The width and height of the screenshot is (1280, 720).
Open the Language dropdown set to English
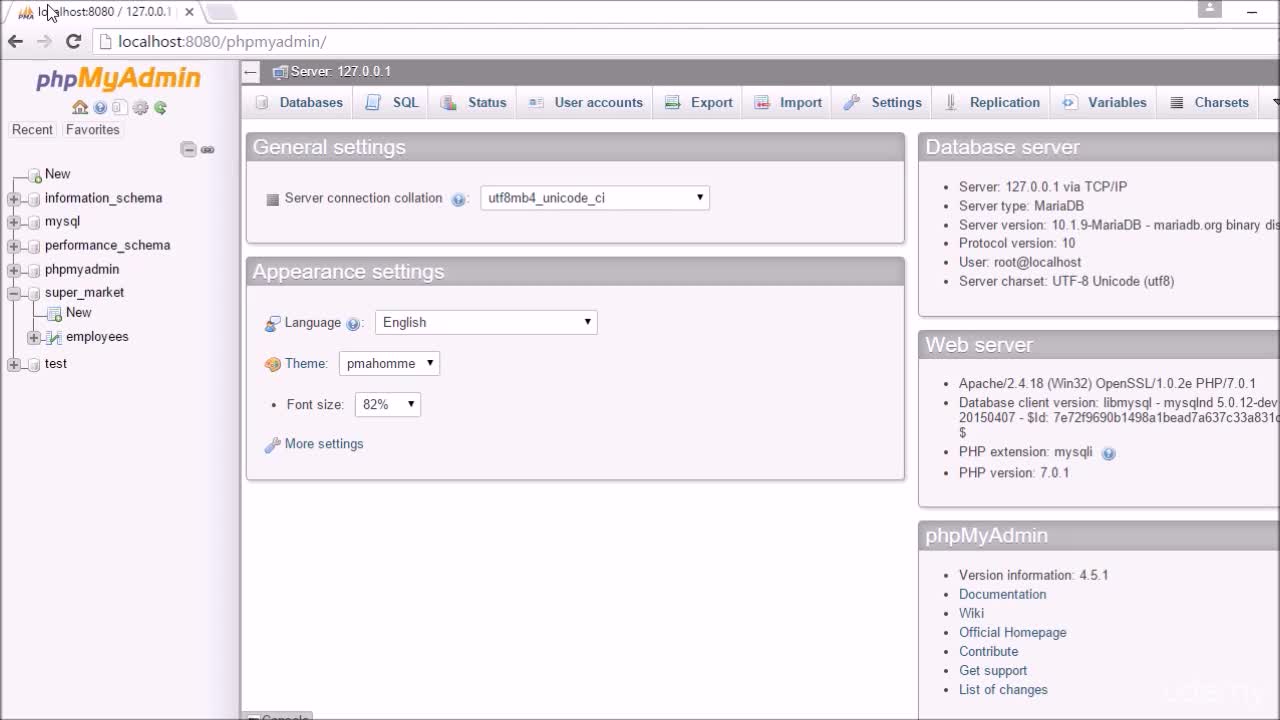[x=486, y=322]
